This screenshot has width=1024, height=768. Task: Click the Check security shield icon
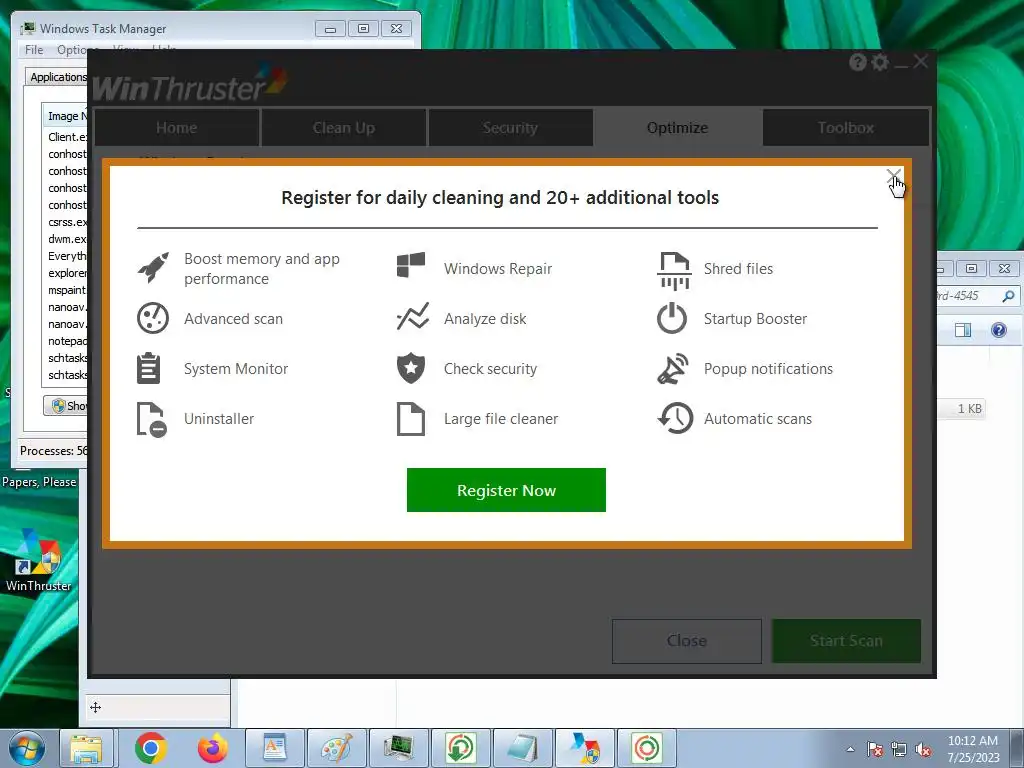coord(411,369)
